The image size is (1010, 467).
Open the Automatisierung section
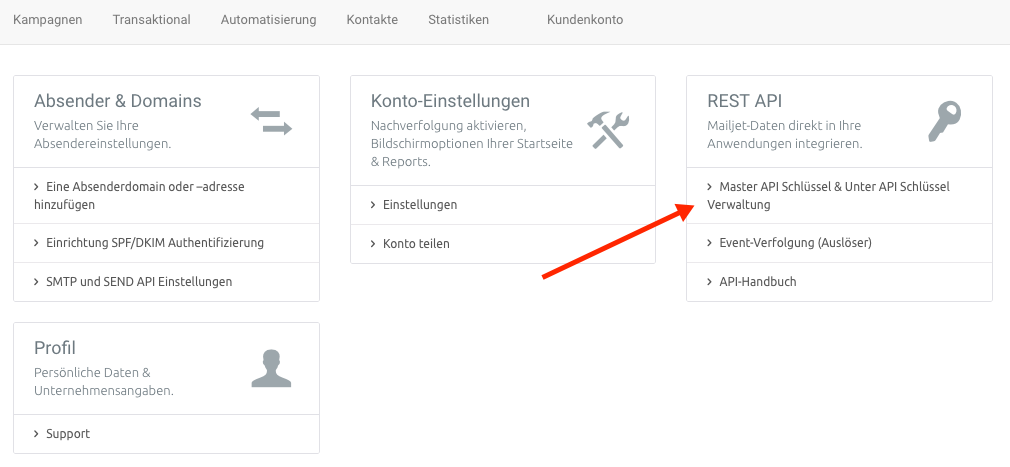pos(269,20)
